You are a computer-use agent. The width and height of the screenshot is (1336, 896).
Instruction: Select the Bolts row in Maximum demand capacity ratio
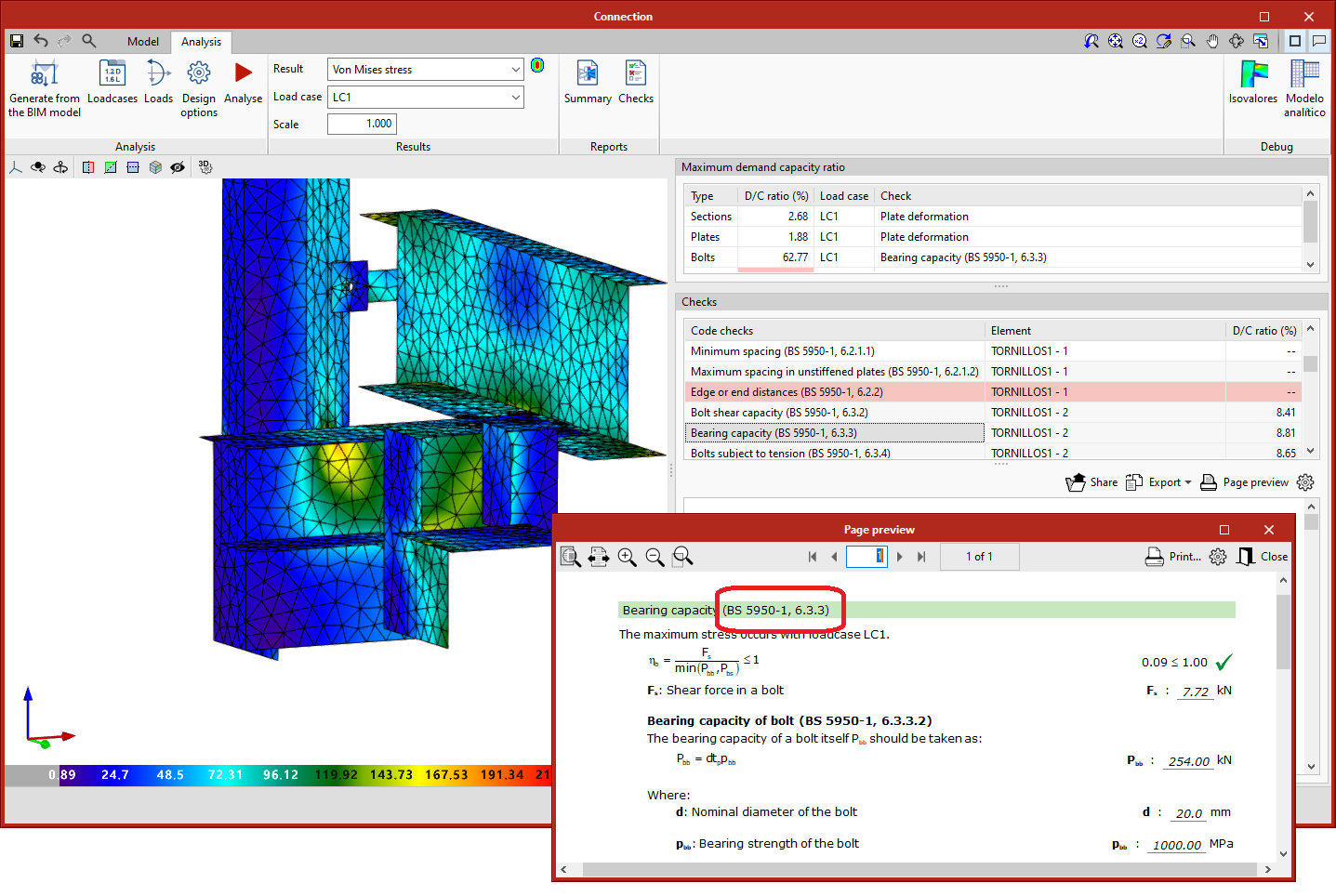(x=993, y=257)
